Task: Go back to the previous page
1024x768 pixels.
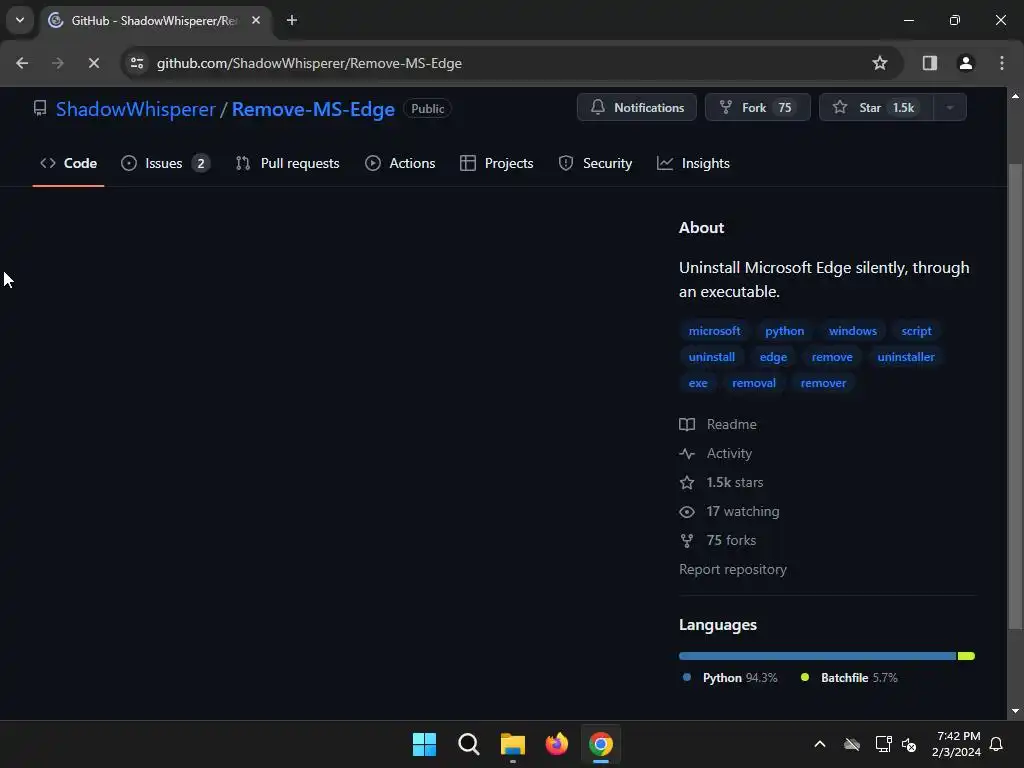Action: point(22,63)
